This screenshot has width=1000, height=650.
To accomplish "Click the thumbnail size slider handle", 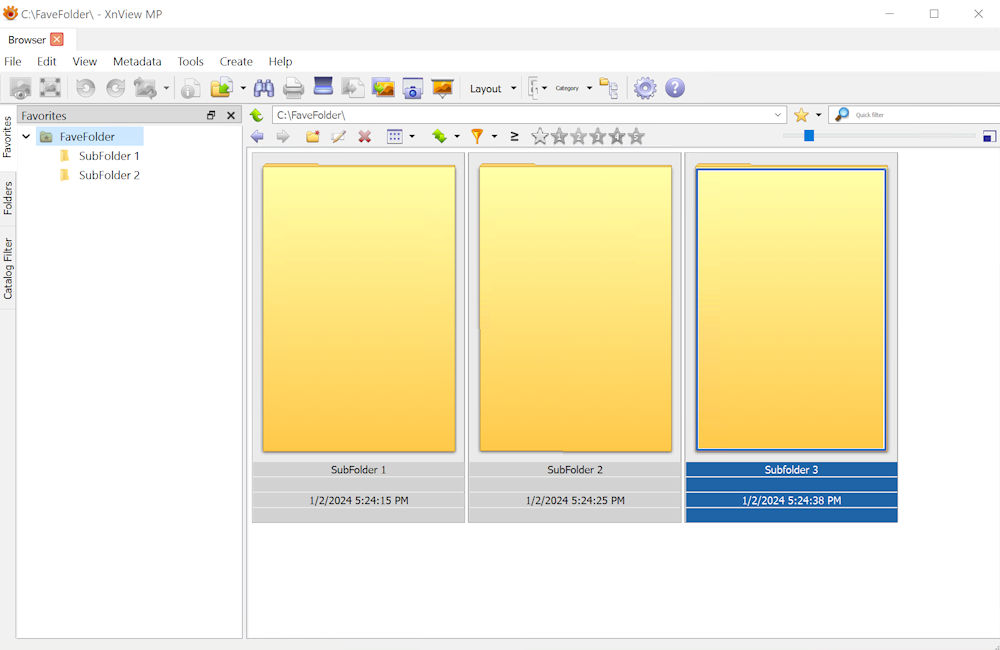I will click(809, 136).
